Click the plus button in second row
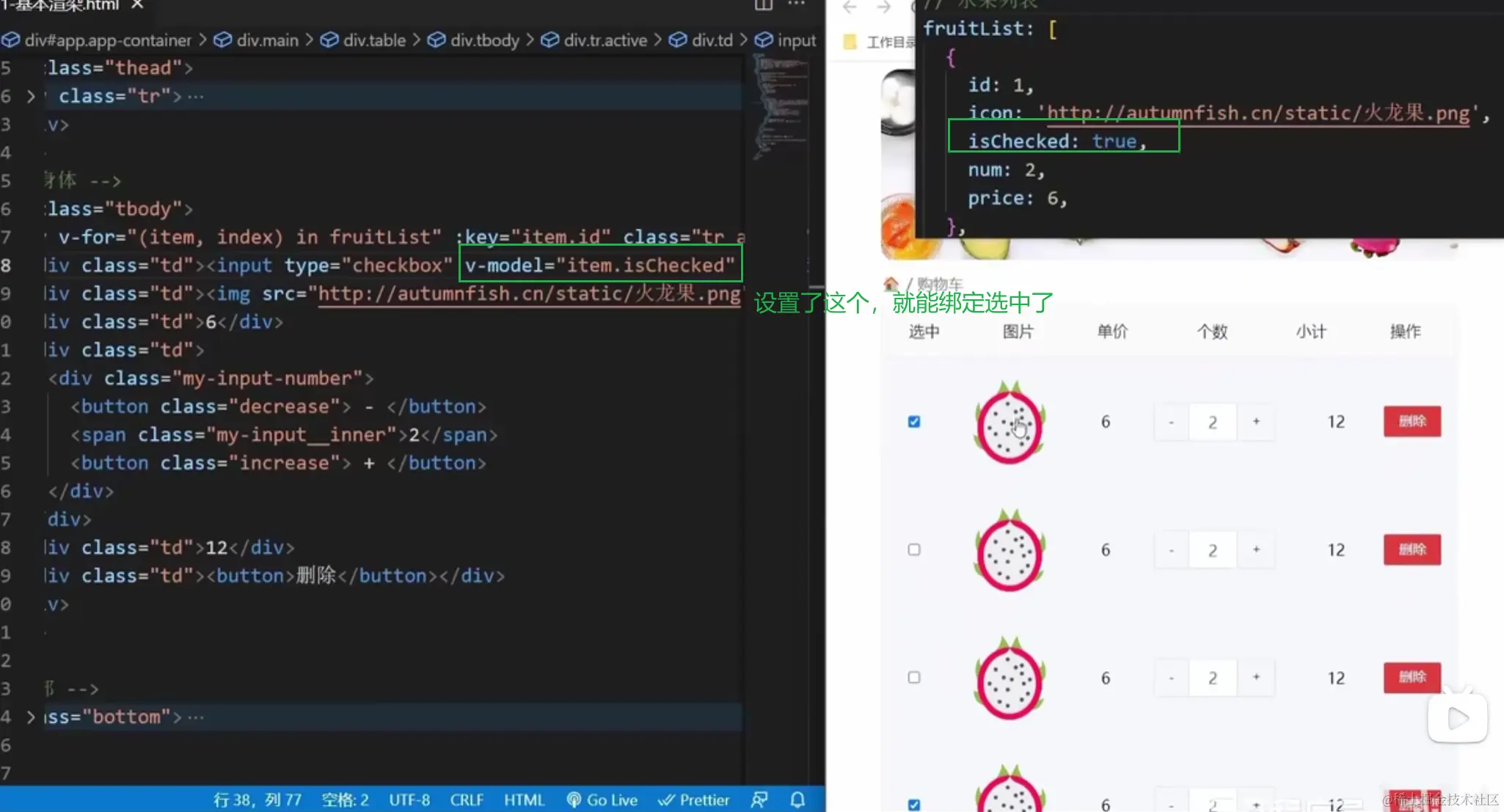 point(1256,549)
